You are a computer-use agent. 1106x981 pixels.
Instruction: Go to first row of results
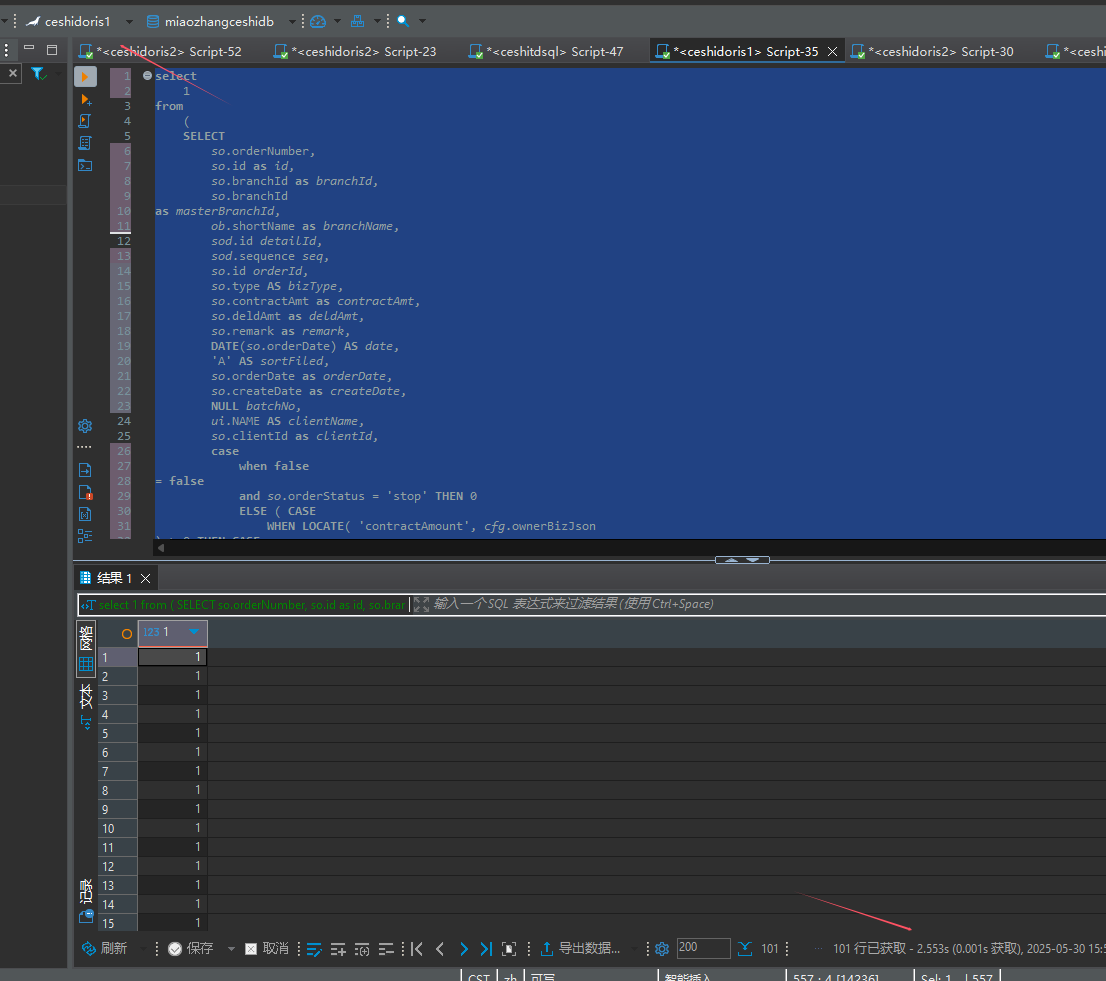click(417, 949)
